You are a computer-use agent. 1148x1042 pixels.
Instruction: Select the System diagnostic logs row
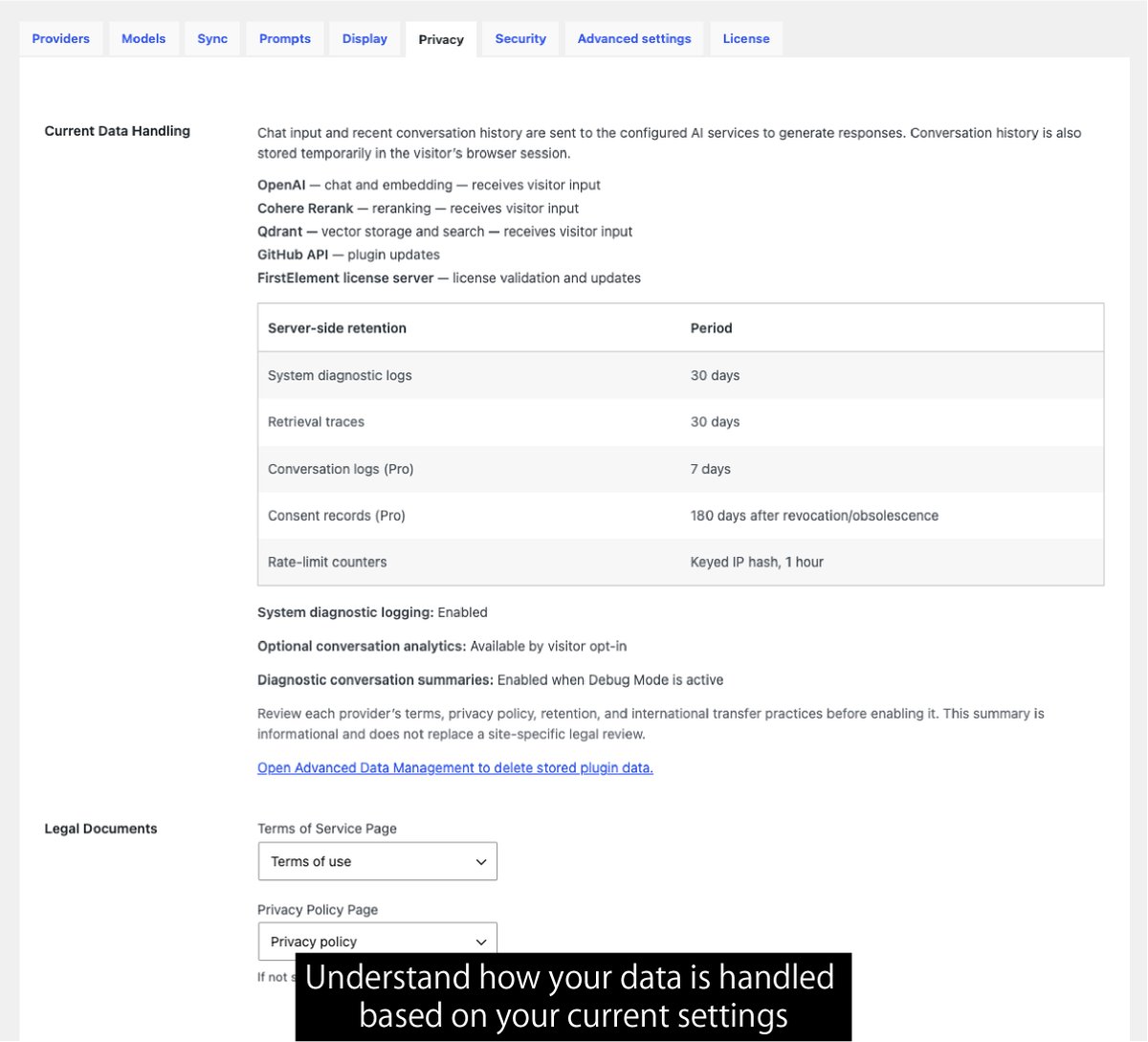(x=680, y=375)
